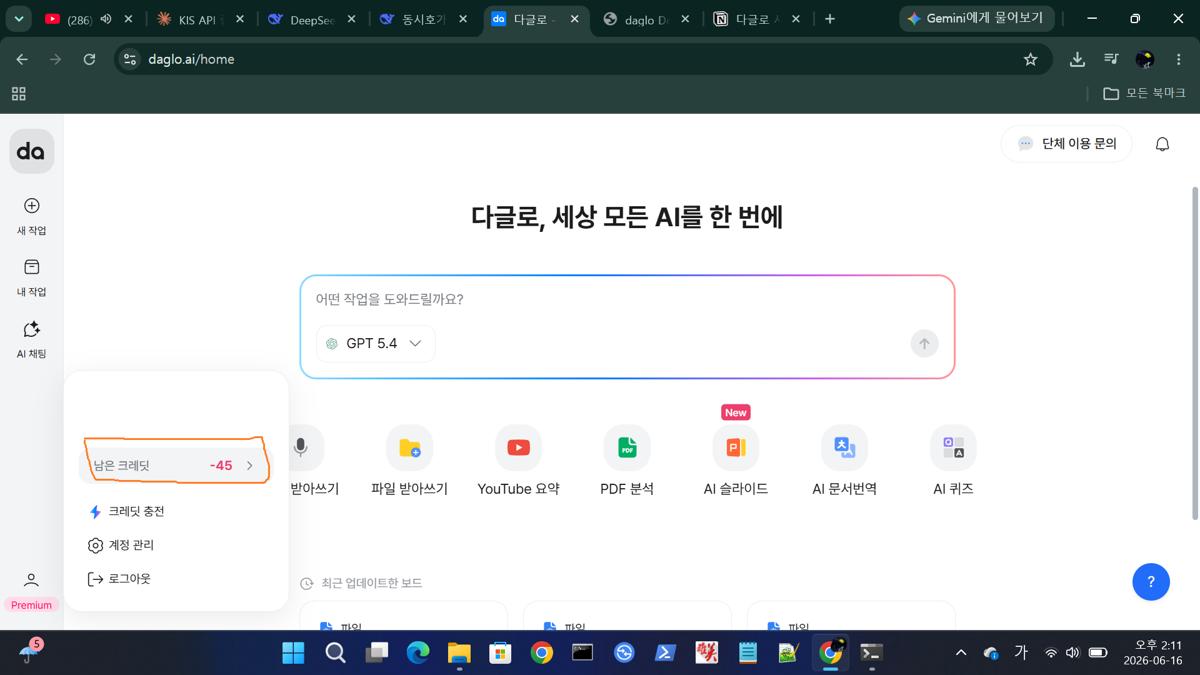Image resolution: width=1200 pixels, height=675 pixels.
Task: Open File Explorer from the taskbar
Action: tap(459, 653)
